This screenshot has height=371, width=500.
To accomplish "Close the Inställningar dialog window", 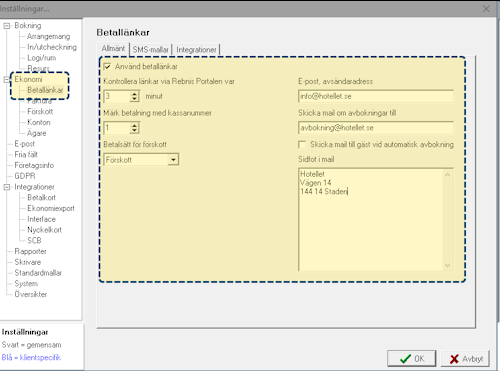I will point(486,9).
